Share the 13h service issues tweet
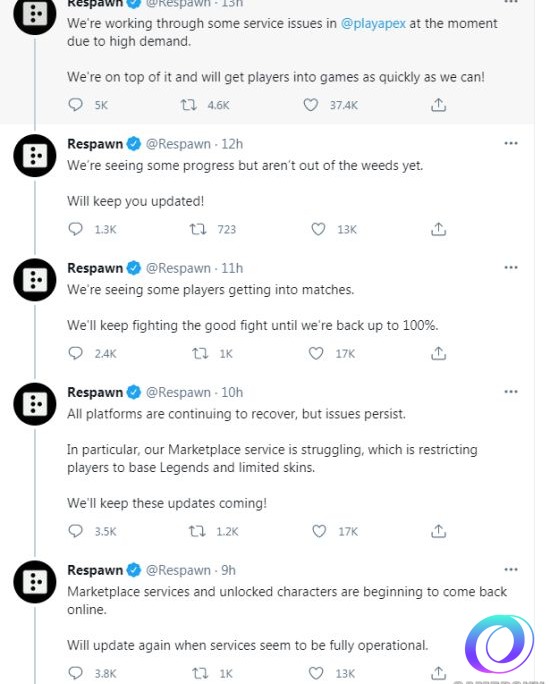The width and height of the screenshot is (550, 684). pos(438,105)
